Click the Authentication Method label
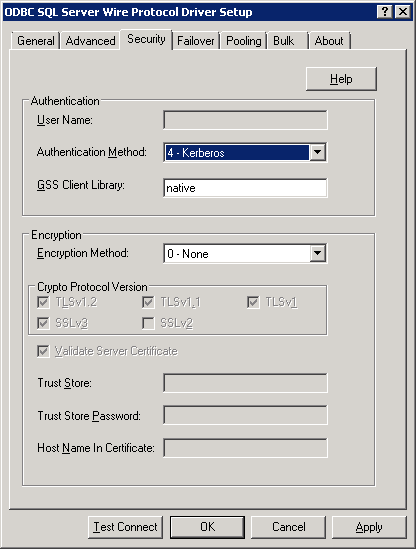Image resolution: width=416 pixels, height=549 pixels. coord(92,152)
